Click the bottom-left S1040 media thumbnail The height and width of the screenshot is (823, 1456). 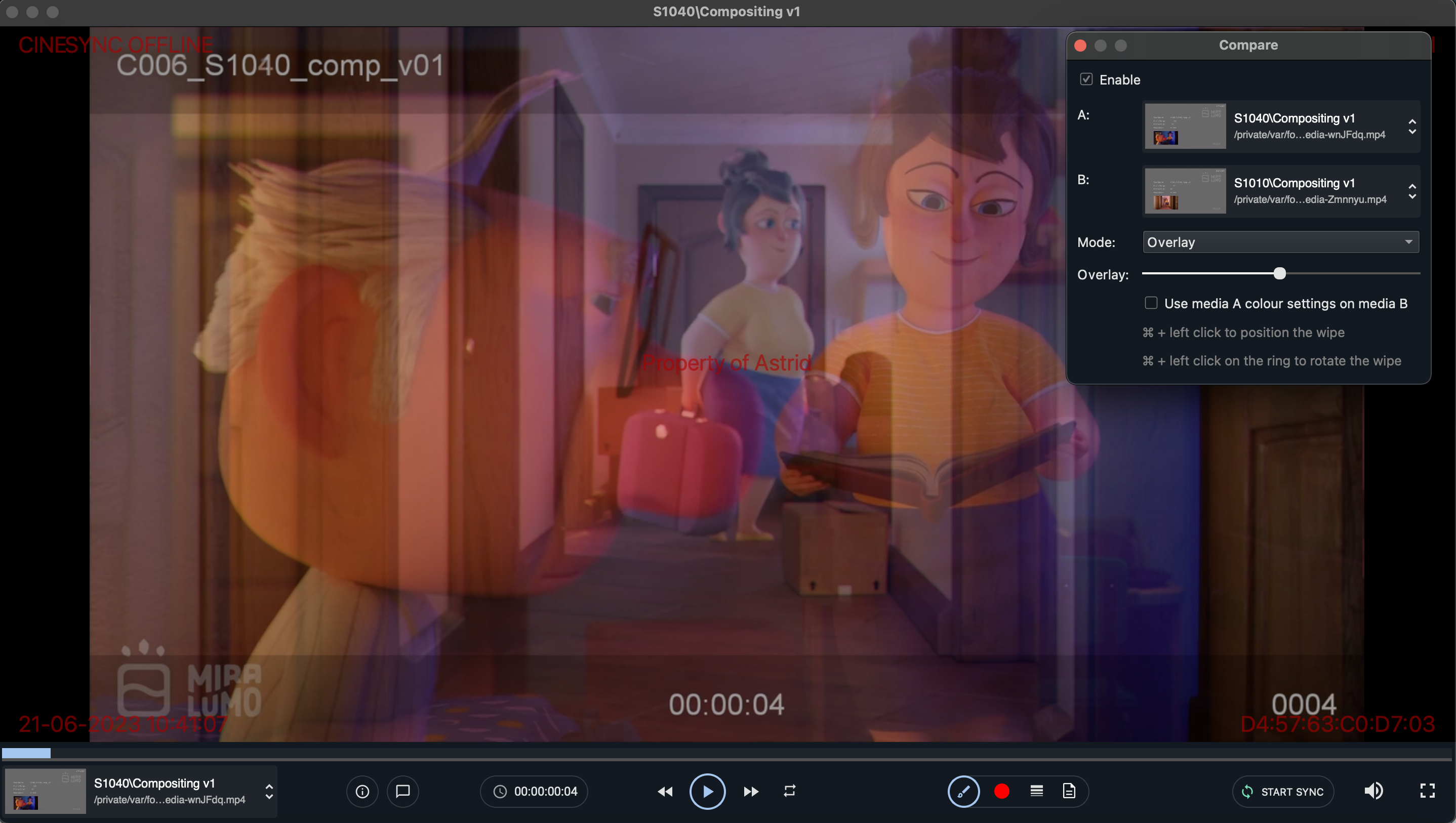[x=45, y=791]
